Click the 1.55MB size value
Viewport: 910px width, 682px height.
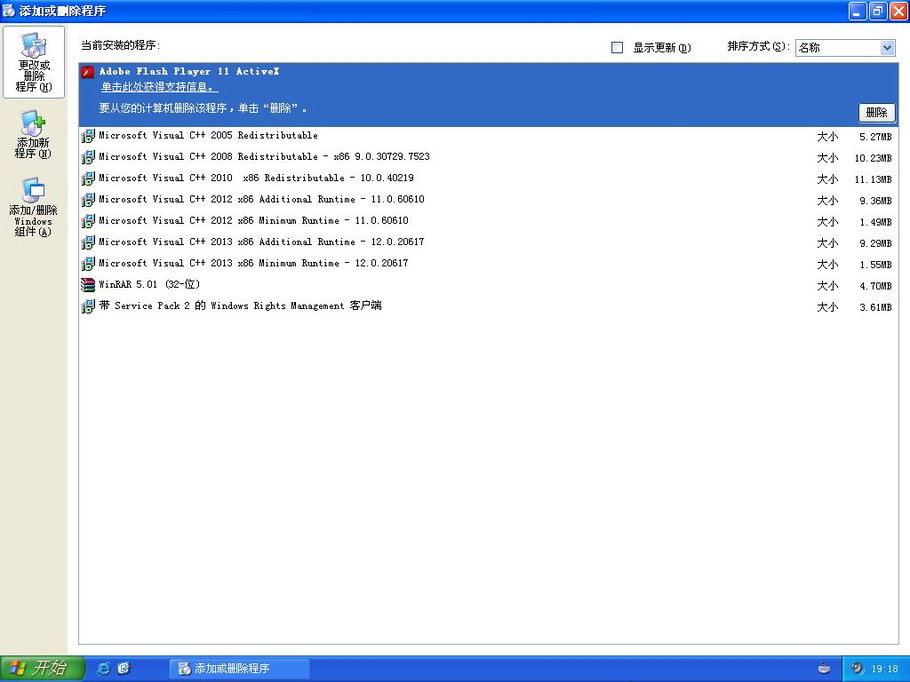point(875,265)
